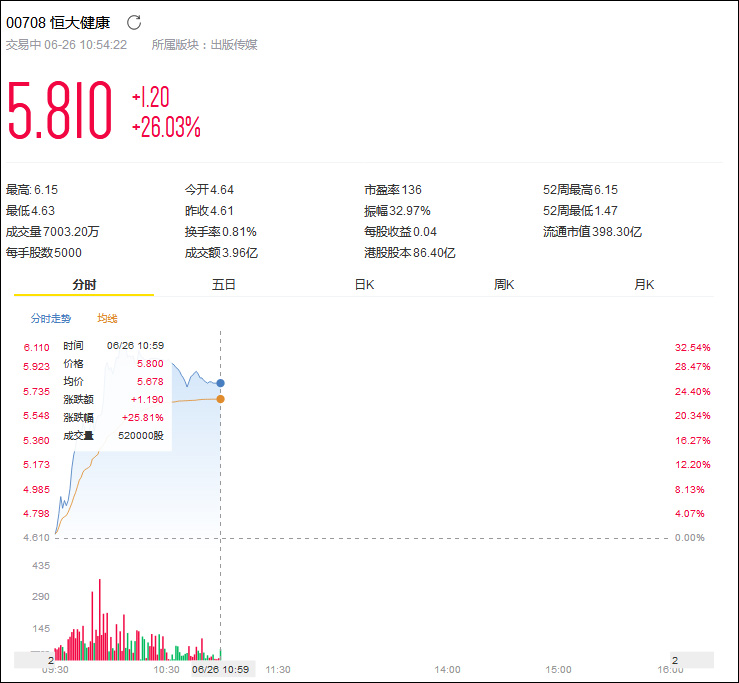Open the 日K chart tab
Image resolution: width=739 pixels, height=683 pixels.
point(364,285)
